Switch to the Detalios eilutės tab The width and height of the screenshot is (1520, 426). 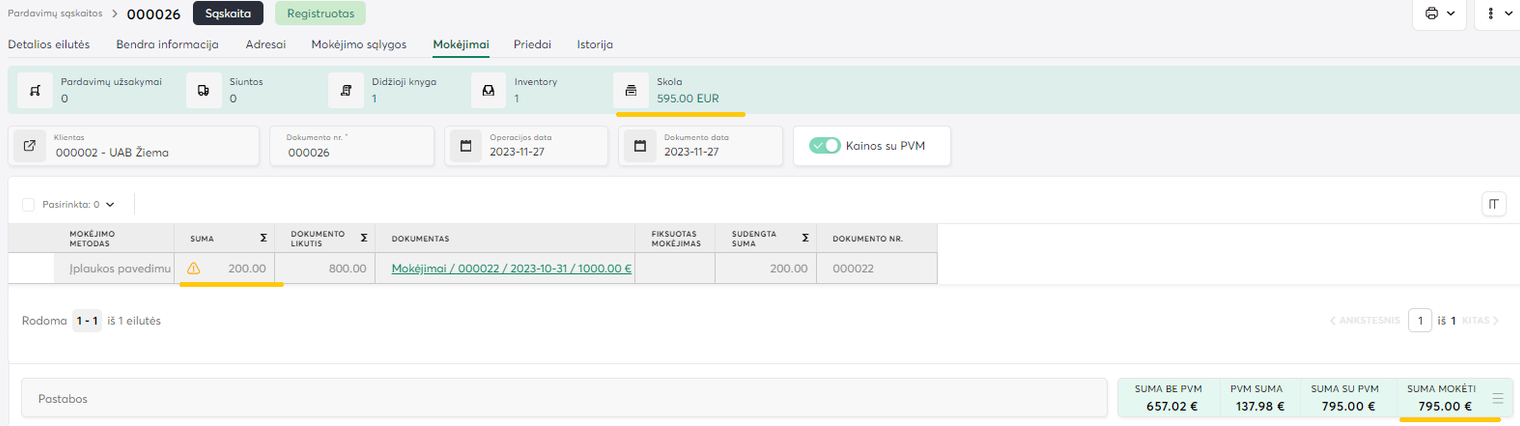pos(49,44)
